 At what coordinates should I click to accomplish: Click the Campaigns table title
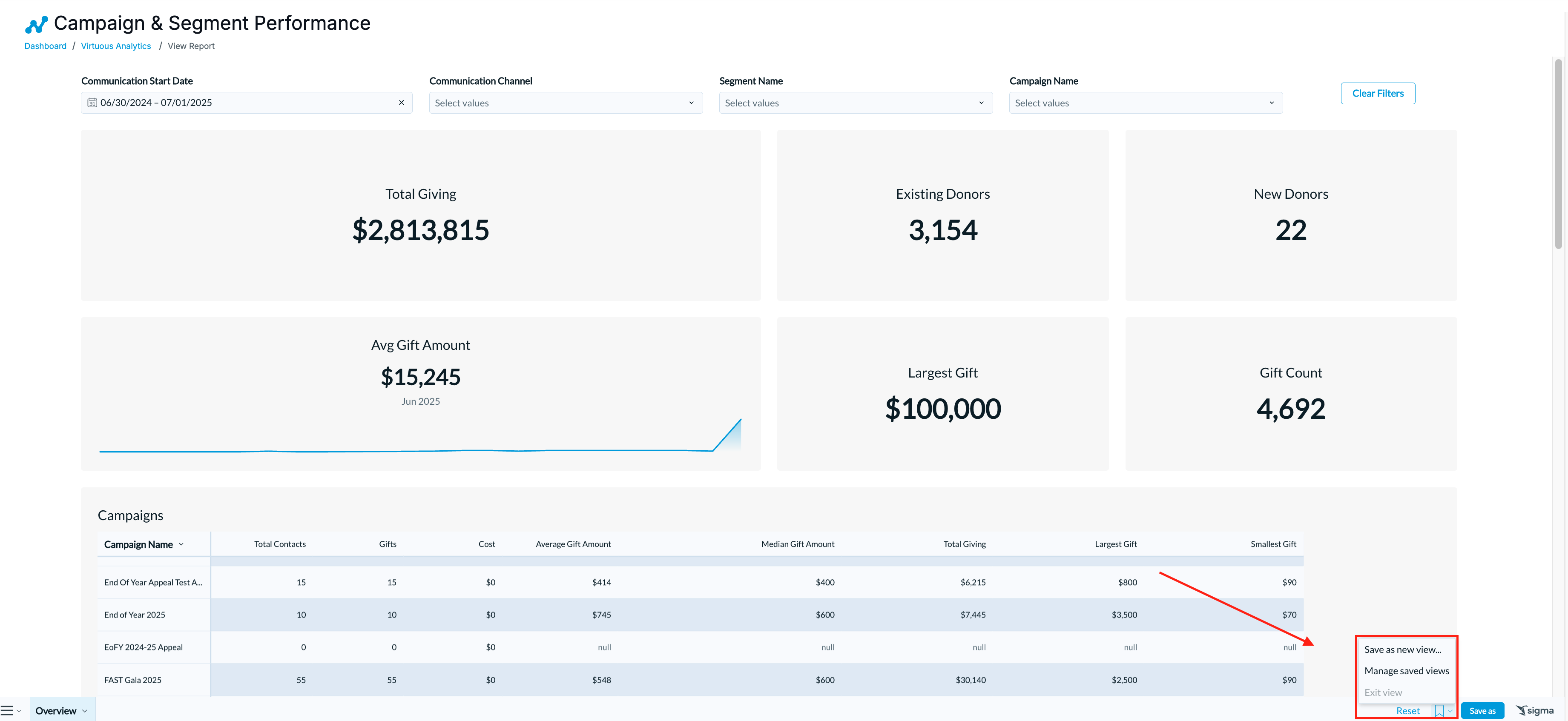130,515
